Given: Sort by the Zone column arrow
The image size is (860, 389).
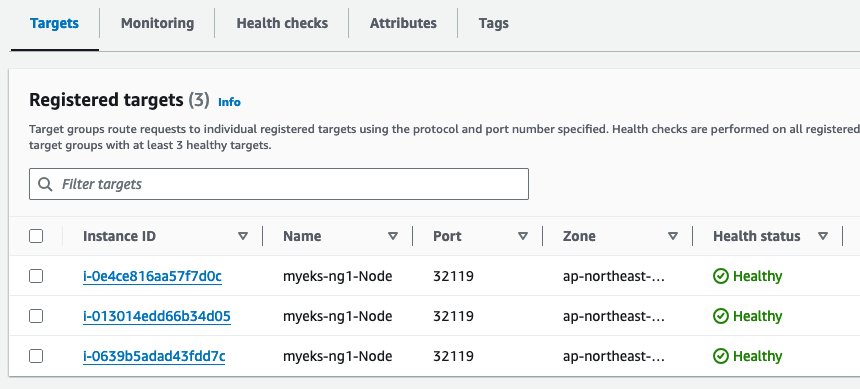Looking at the screenshot, I should (673, 236).
